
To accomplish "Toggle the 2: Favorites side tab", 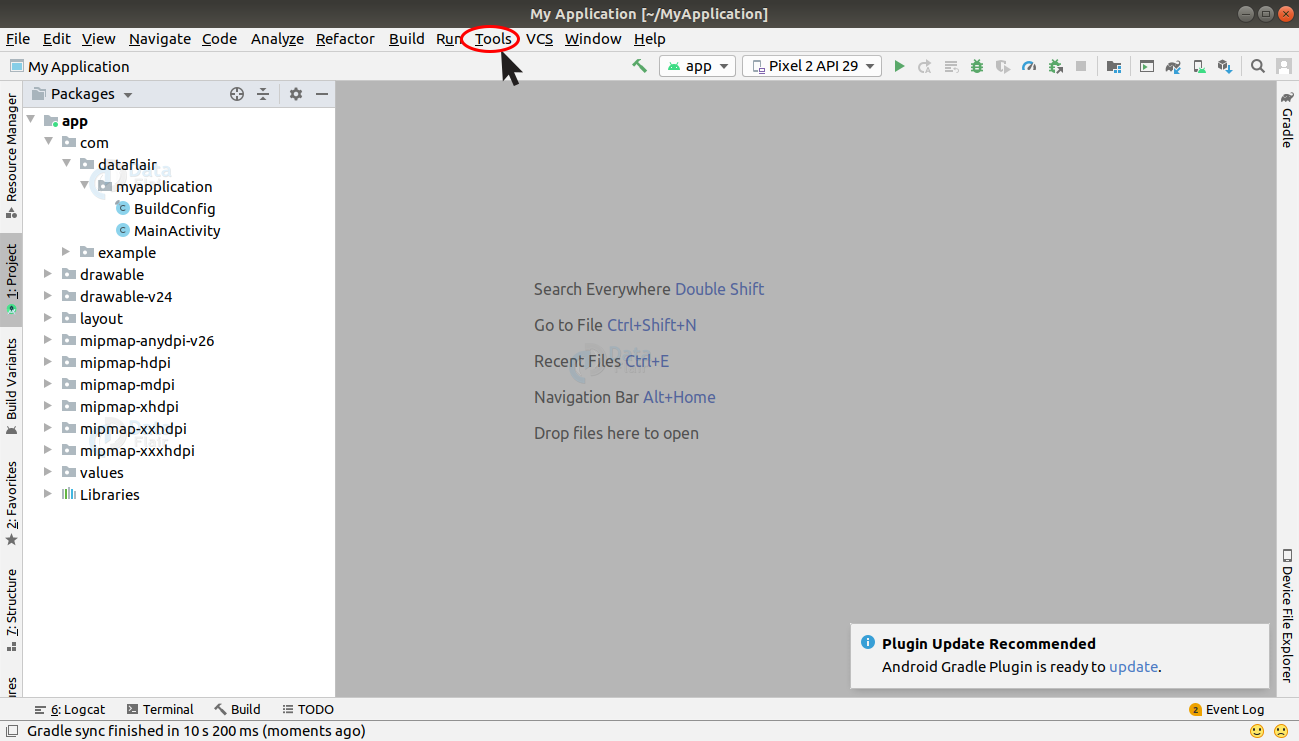I will (x=11, y=502).
